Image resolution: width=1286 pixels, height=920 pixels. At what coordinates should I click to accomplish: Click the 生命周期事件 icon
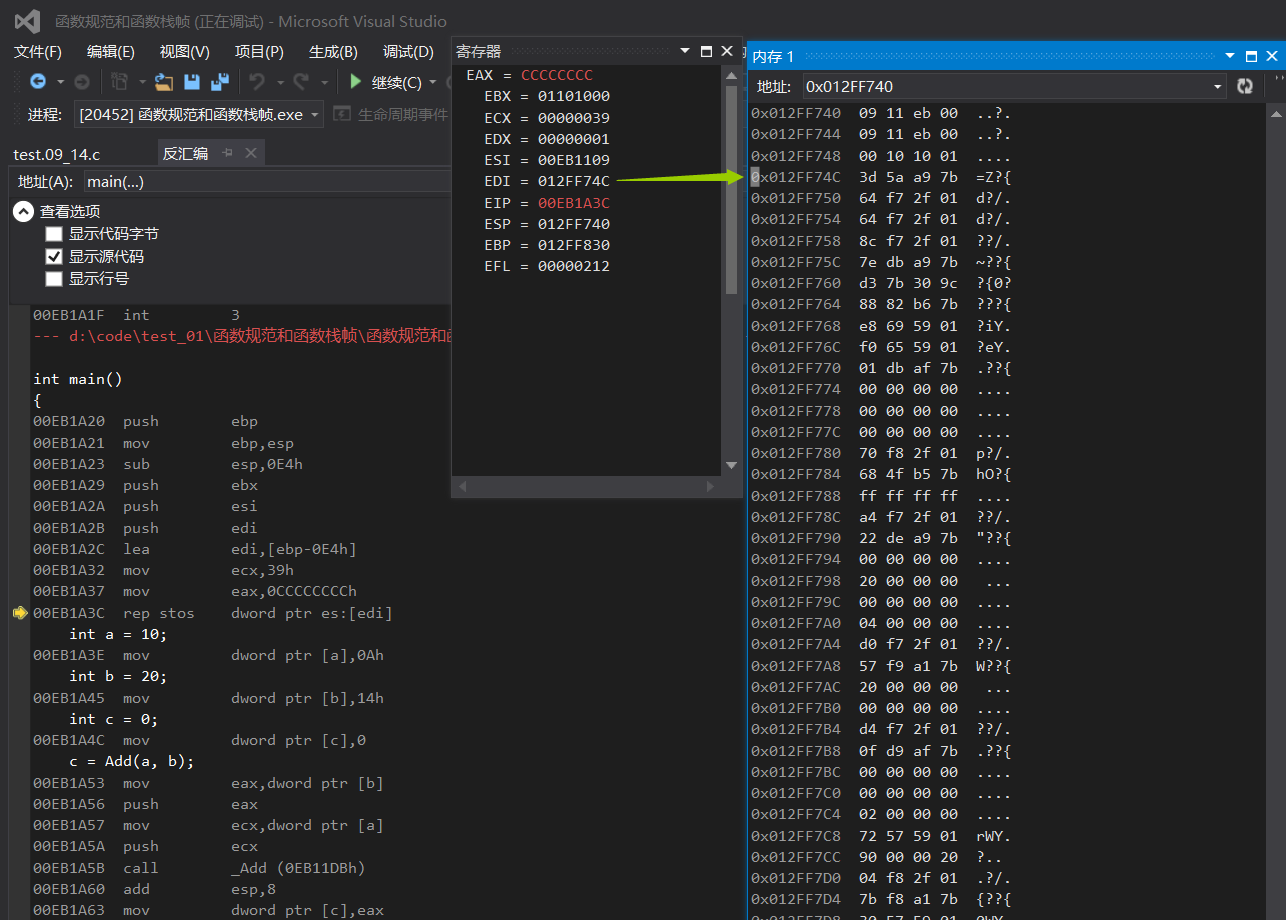coord(342,114)
